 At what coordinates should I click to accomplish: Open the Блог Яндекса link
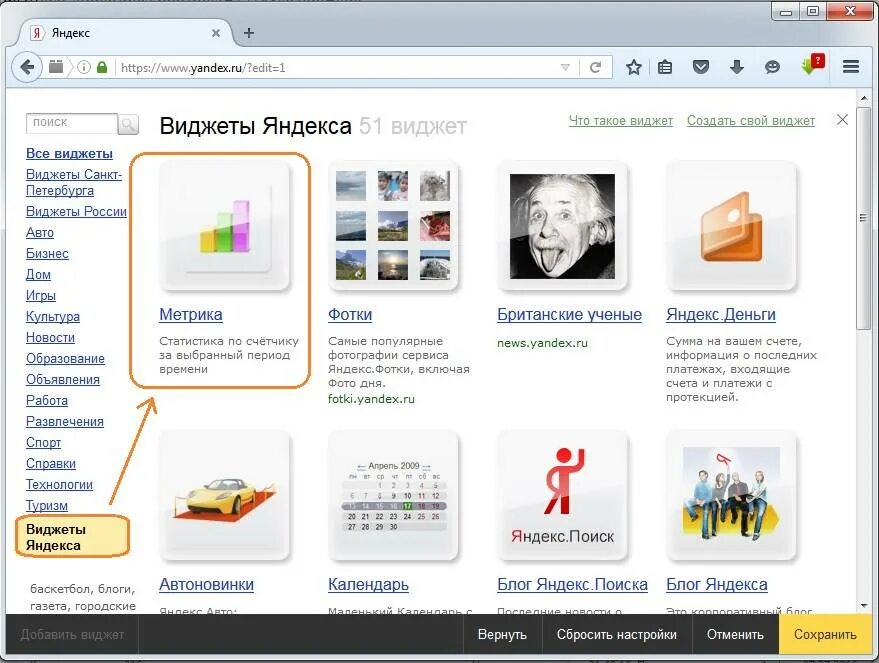[x=716, y=585]
